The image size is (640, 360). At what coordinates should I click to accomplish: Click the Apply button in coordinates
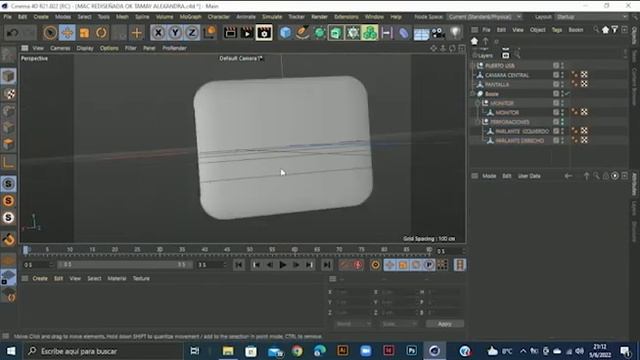point(444,324)
